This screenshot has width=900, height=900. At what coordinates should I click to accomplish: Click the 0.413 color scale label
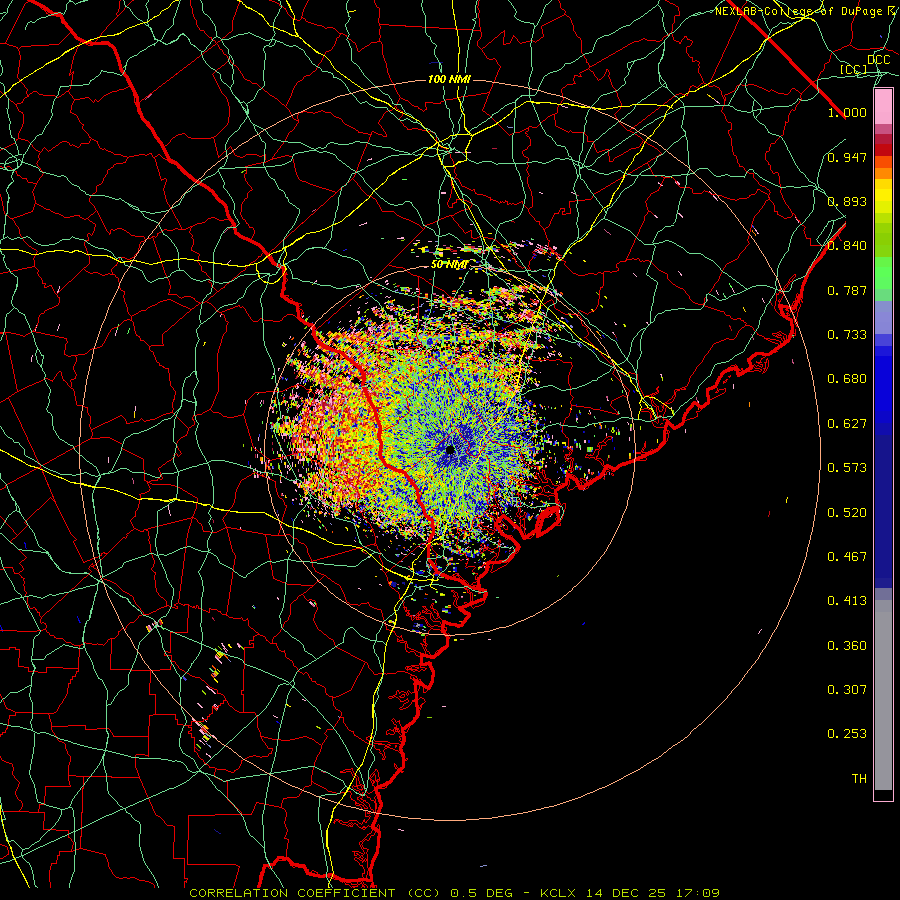point(847,601)
